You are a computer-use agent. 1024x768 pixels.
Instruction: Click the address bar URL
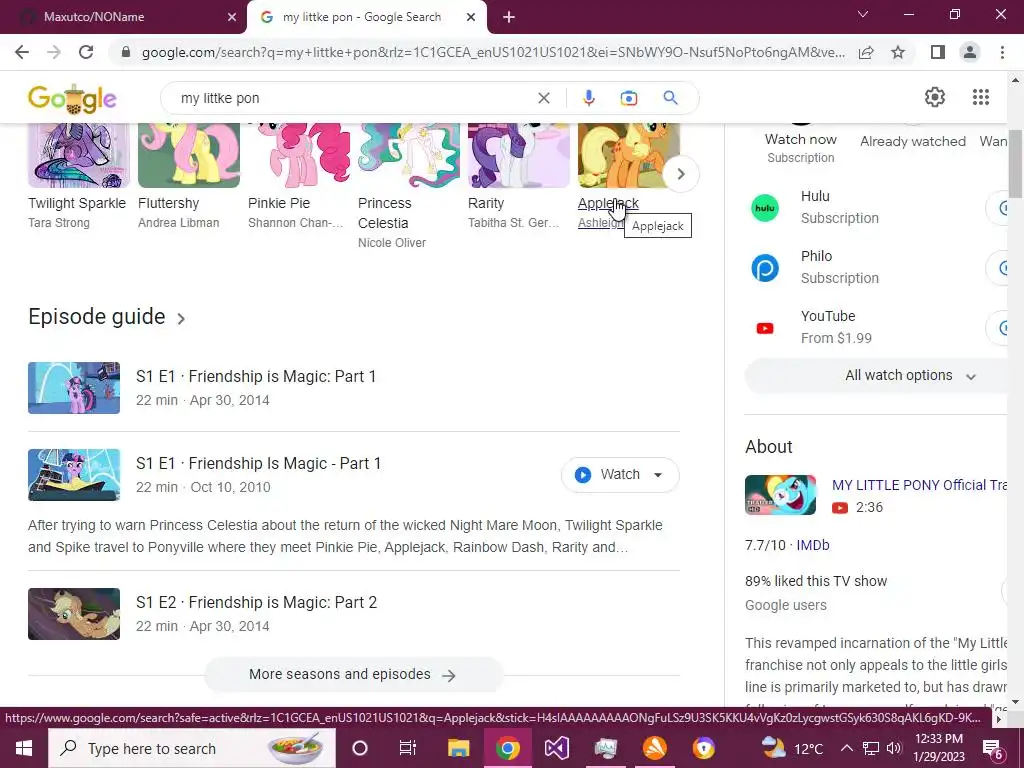click(x=493, y=52)
